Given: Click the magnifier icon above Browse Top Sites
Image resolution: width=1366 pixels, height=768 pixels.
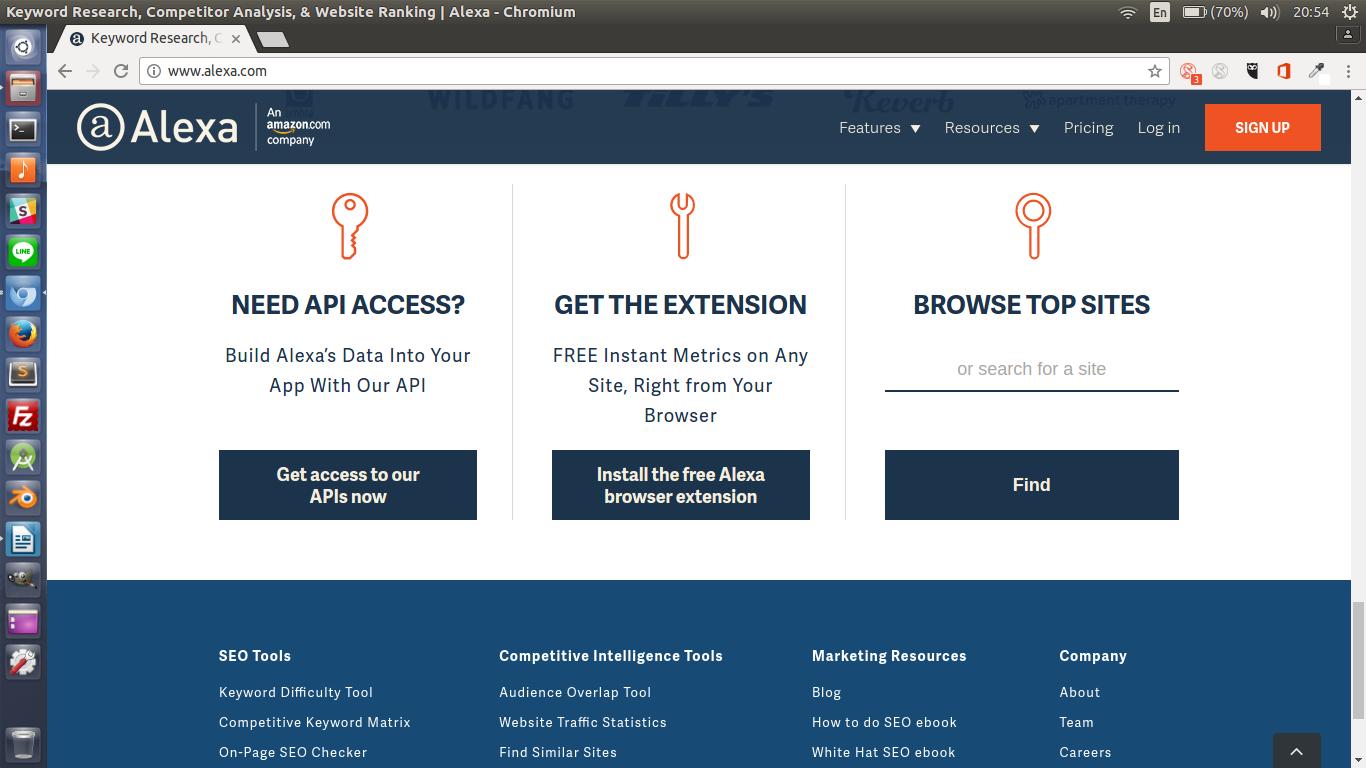Looking at the screenshot, I should (1033, 226).
